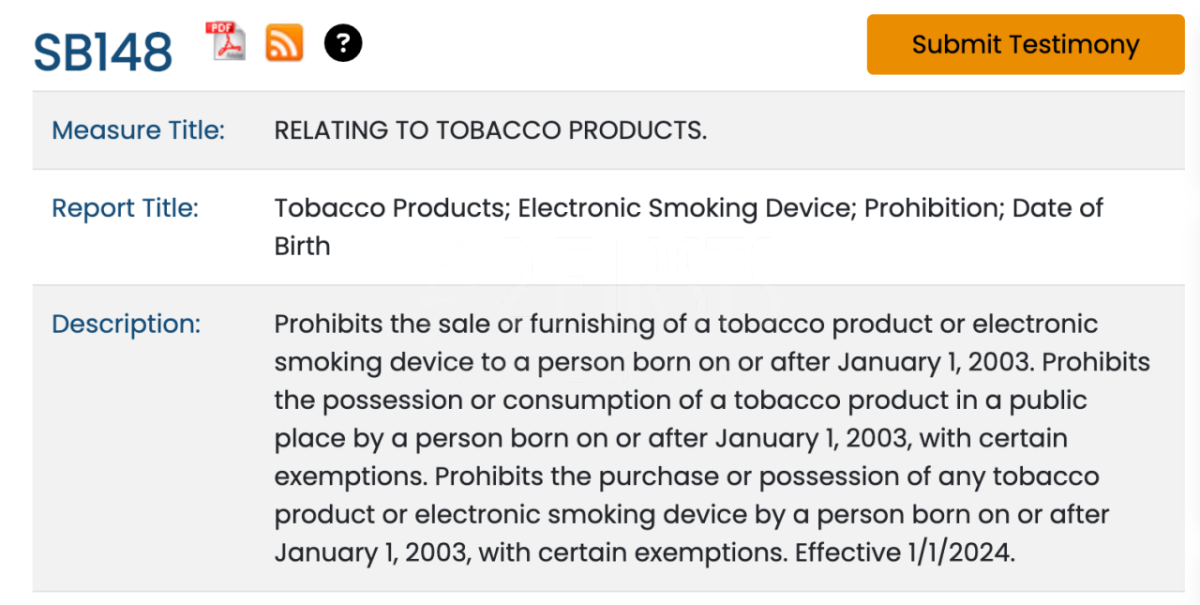Click the report title line starting Tobacco Products

tap(689, 208)
